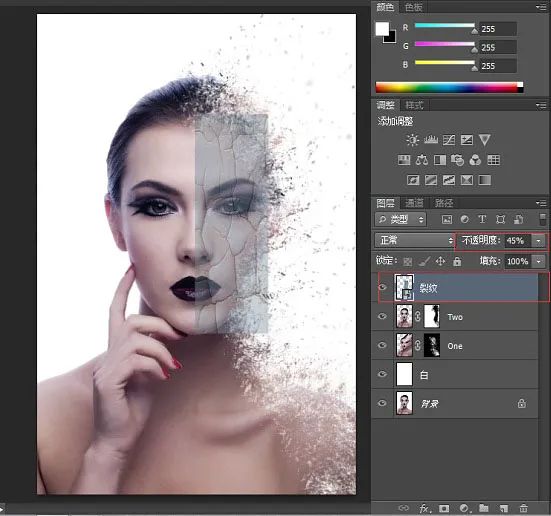Hide the 背景 layer

click(382, 403)
